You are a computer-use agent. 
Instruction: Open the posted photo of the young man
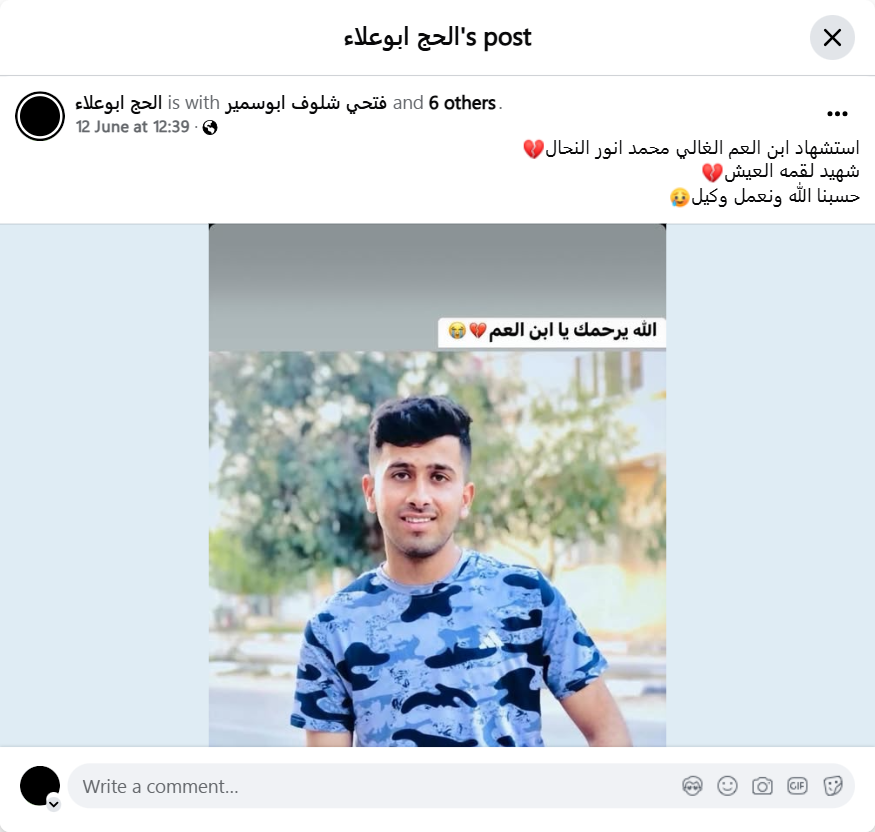438,485
